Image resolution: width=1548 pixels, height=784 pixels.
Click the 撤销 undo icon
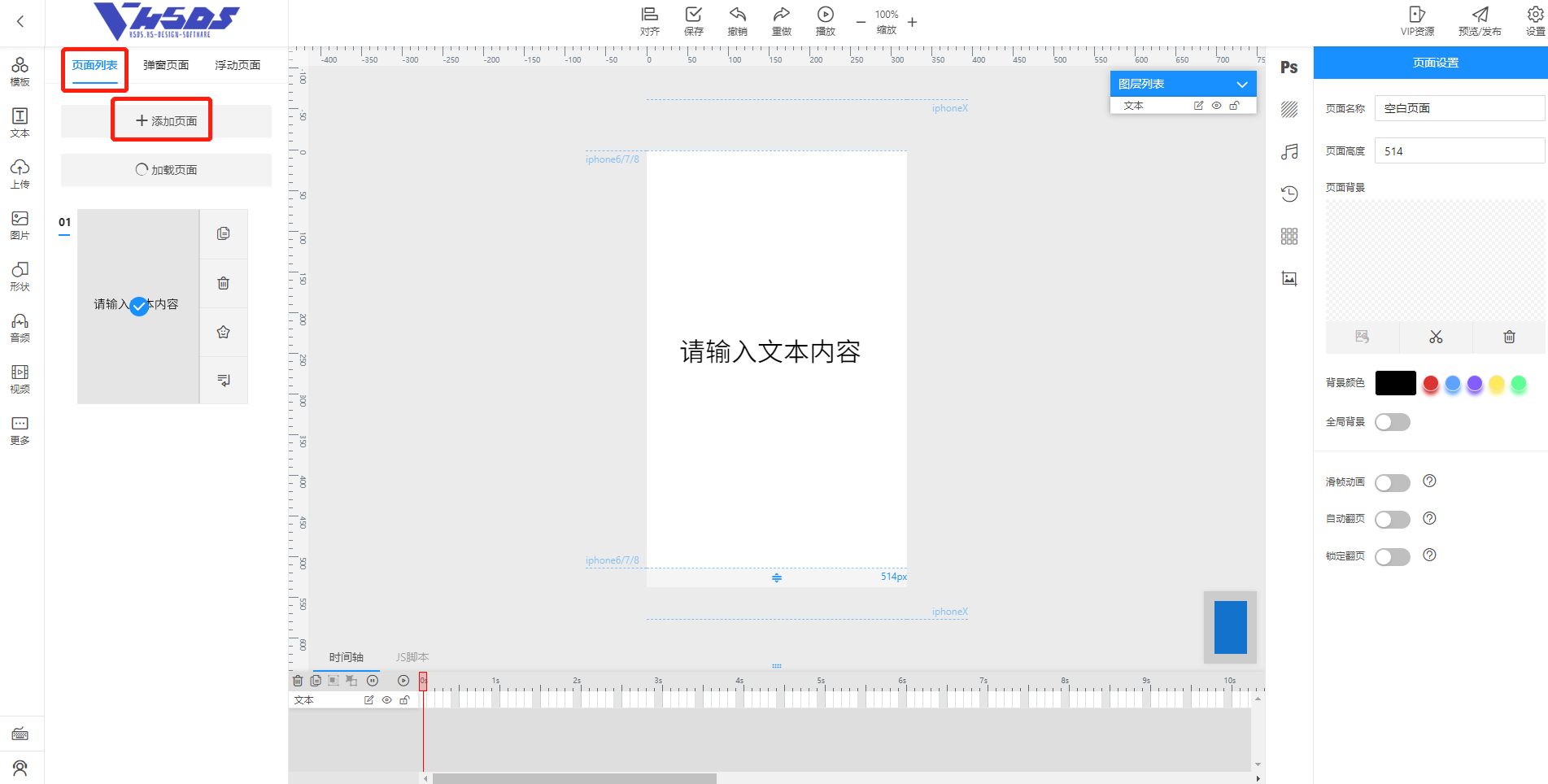(737, 21)
